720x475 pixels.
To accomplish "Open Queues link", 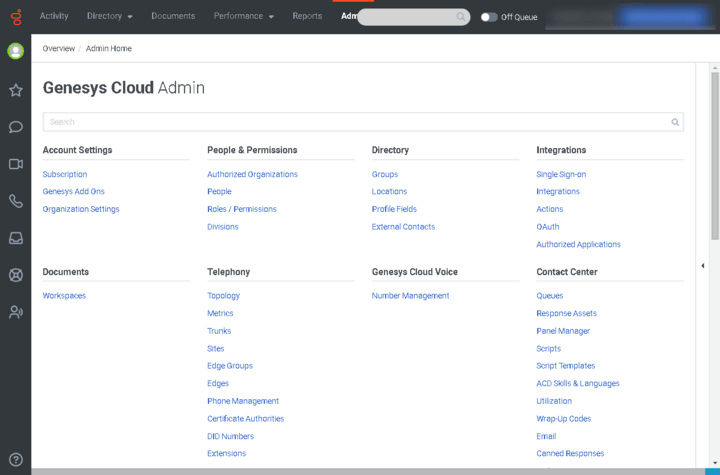I will 550,296.
